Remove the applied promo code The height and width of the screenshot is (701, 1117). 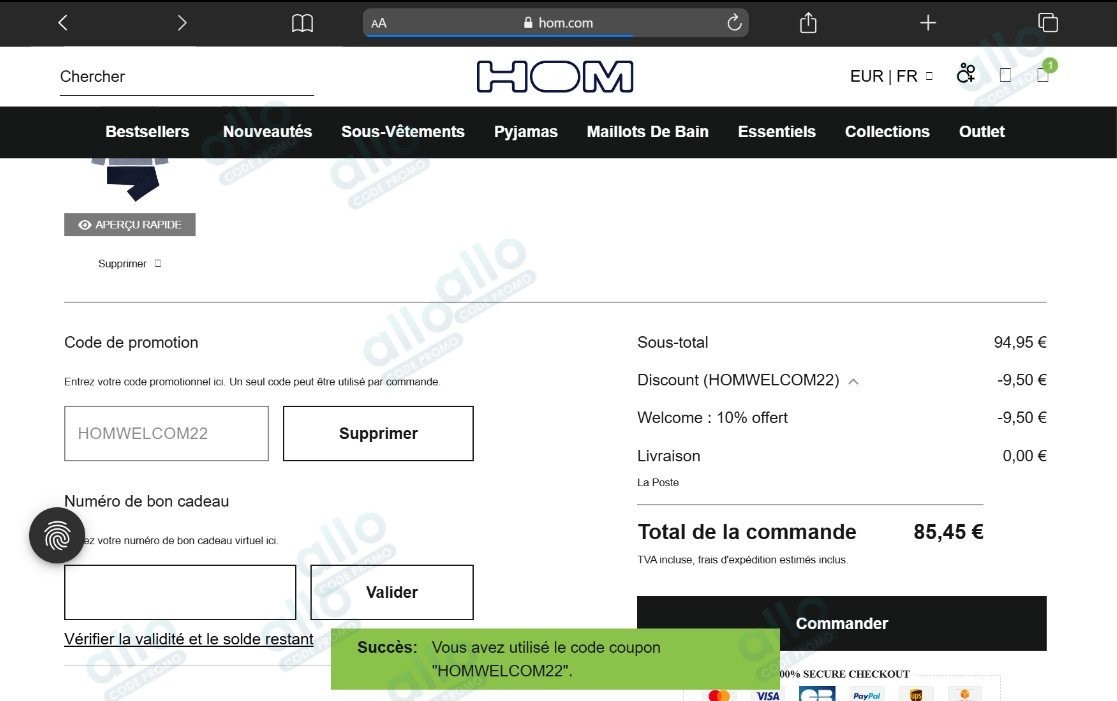[378, 433]
